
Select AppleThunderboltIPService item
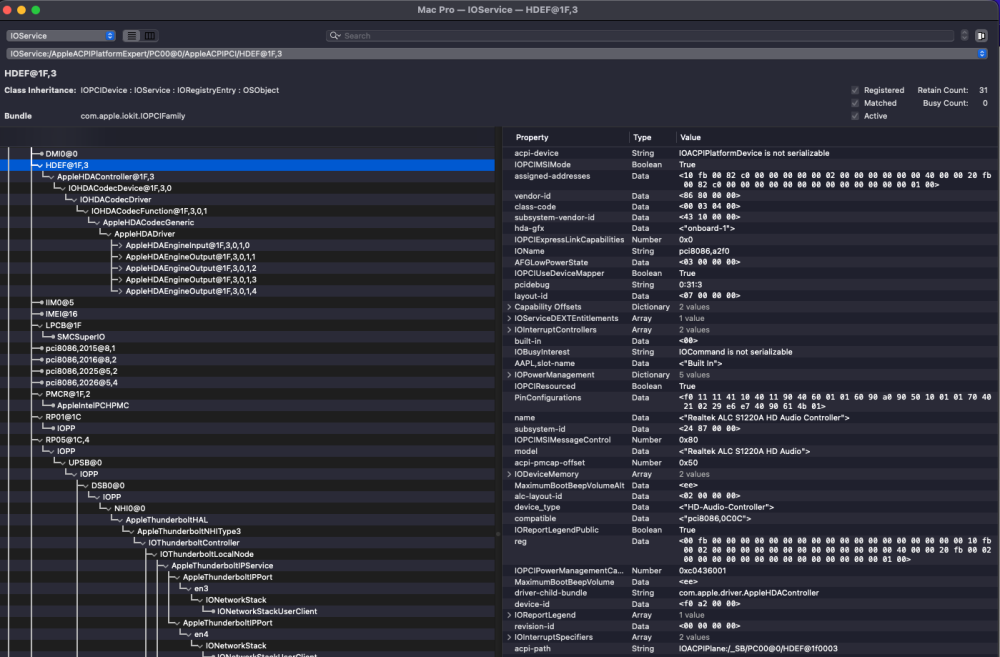coord(223,566)
